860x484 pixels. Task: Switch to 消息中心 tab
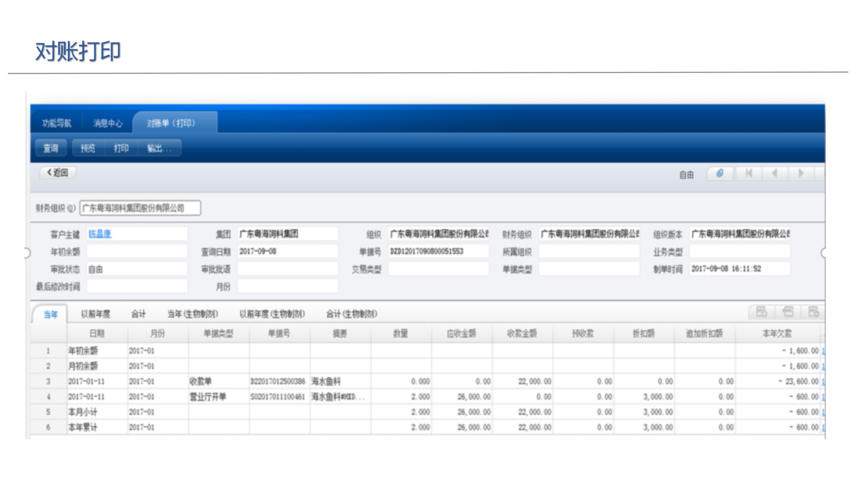click(108, 123)
